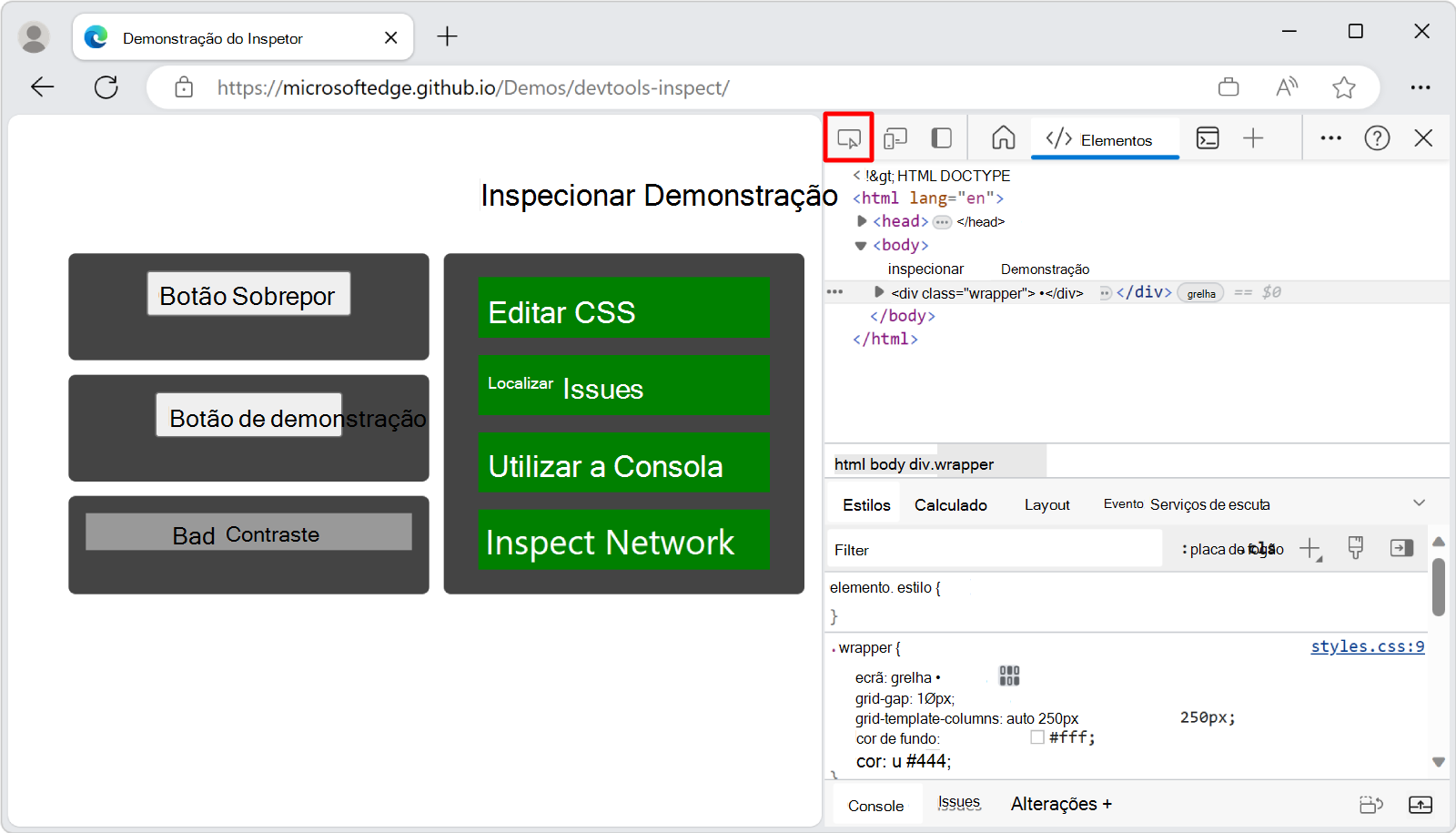
Task: Toggle the grid overlay via the grelha badge
Action: click(1200, 292)
